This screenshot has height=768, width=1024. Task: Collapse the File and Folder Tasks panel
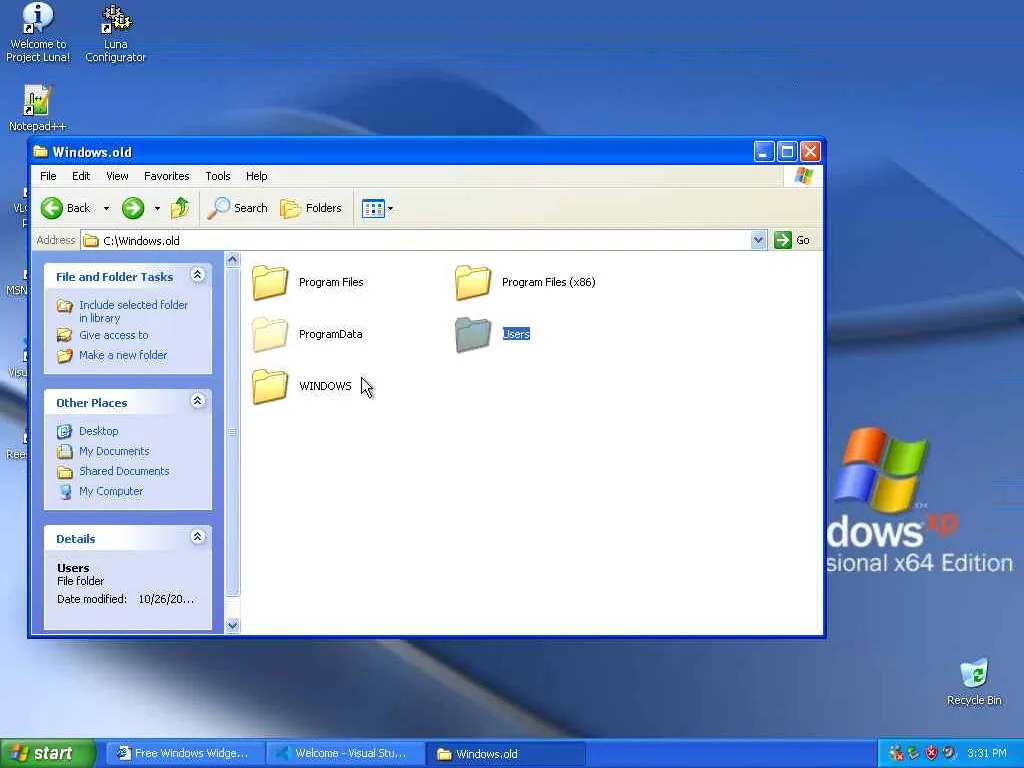pos(198,275)
